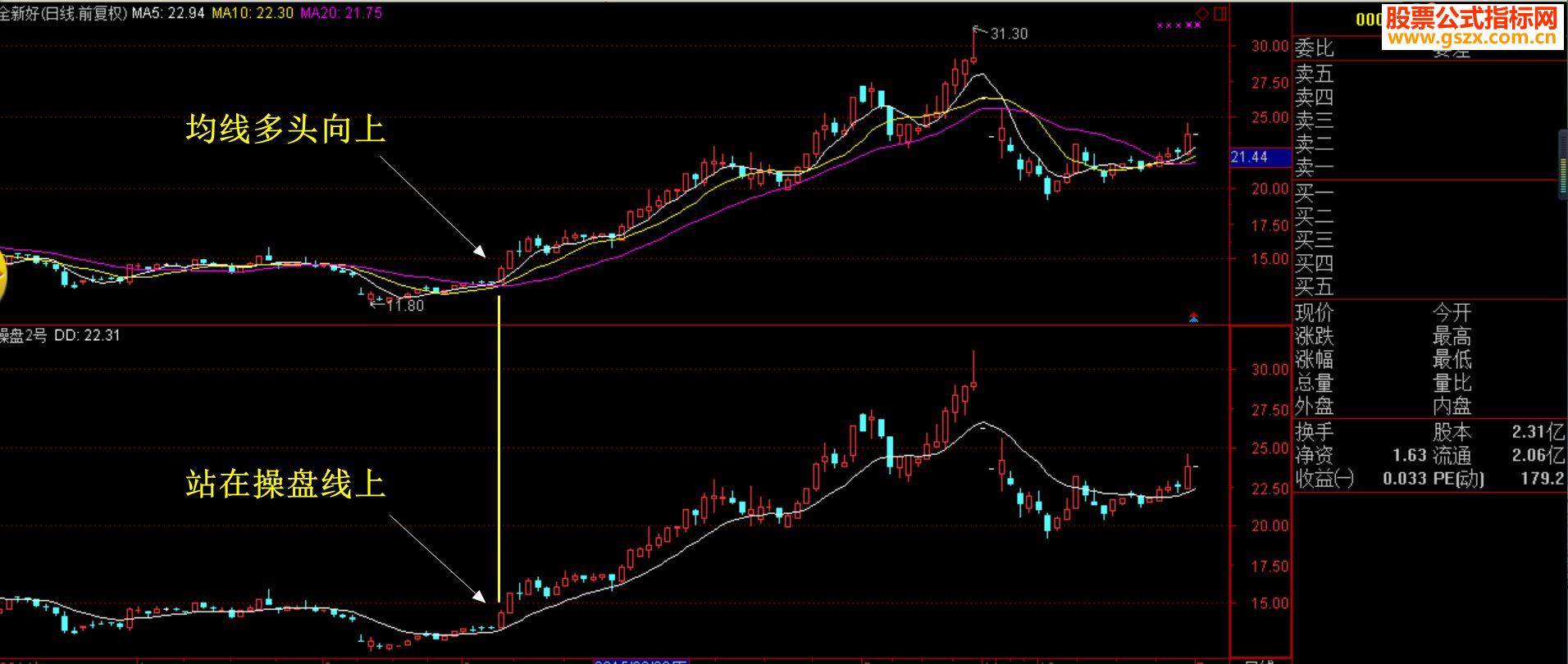The image size is (1568, 664).
Task: Click the 涨幅 field label
Action: point(1315,359)
